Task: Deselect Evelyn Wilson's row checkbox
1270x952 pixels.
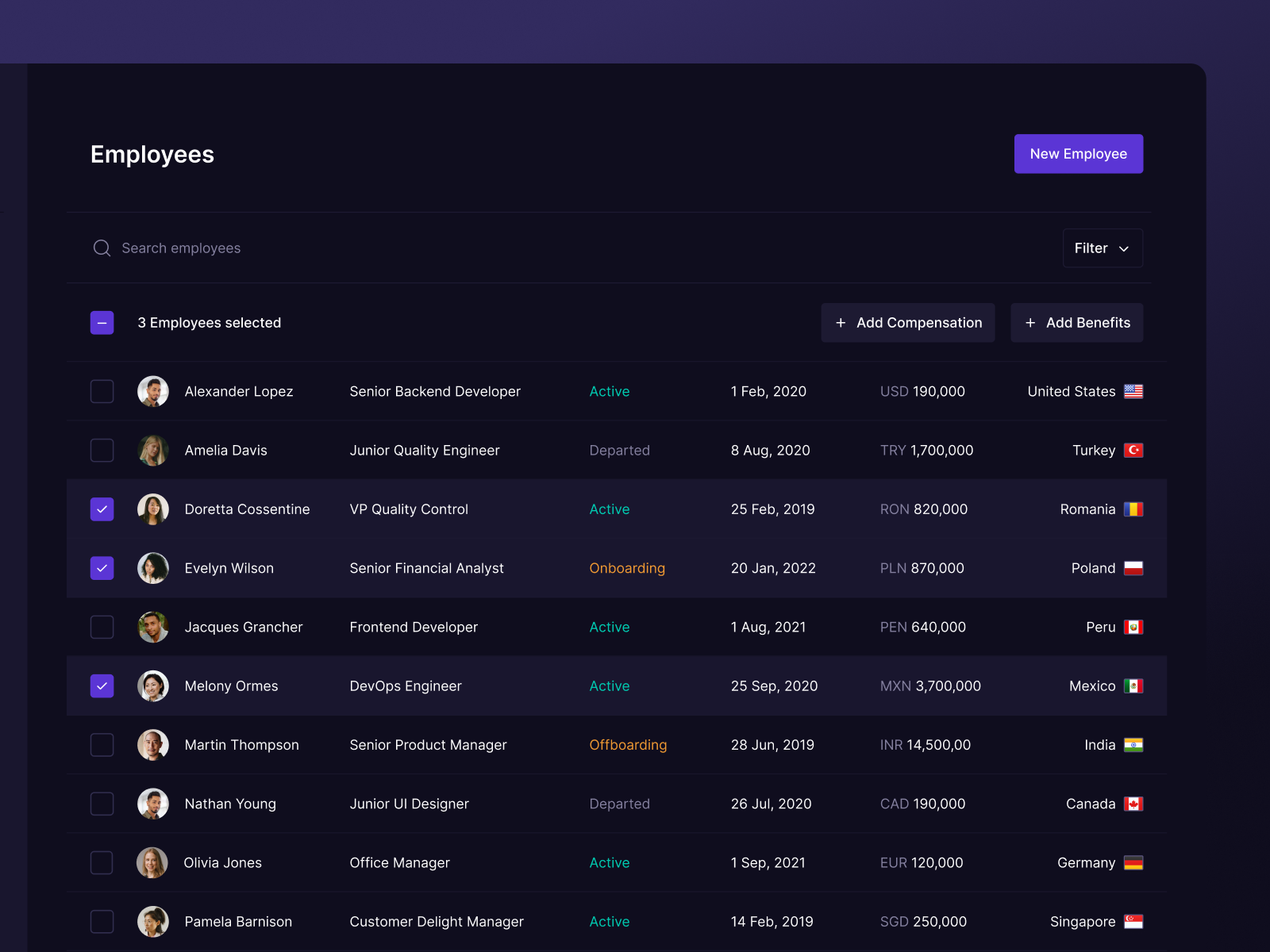Action: pyautogui.click(x=102, y=568)
